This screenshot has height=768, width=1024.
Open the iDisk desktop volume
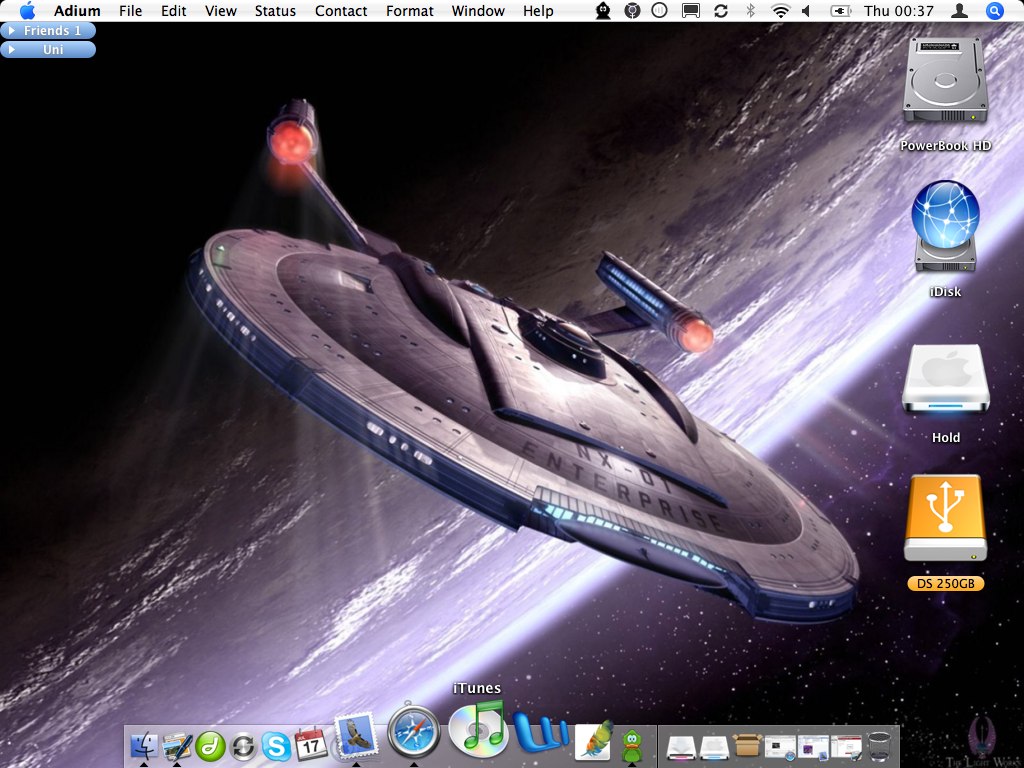click(945, 226)
